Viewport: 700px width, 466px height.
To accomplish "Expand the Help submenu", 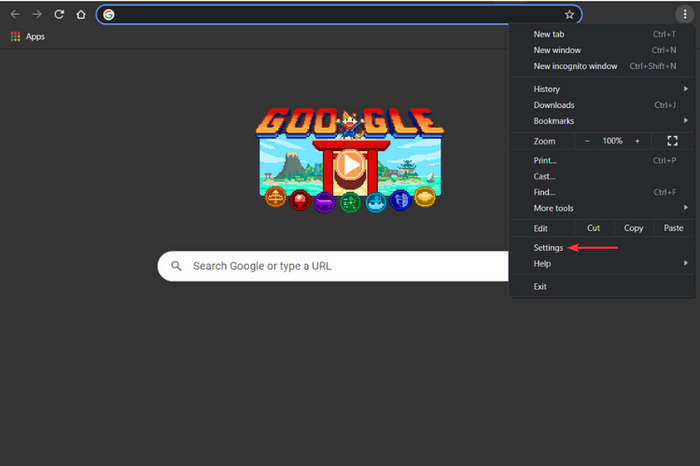I will [x=602, y=264].
